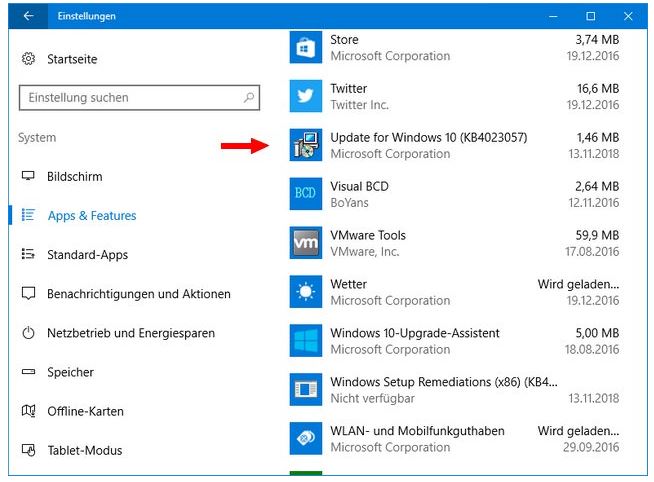Click the Twitter bird icon

[x=306, y=96]
